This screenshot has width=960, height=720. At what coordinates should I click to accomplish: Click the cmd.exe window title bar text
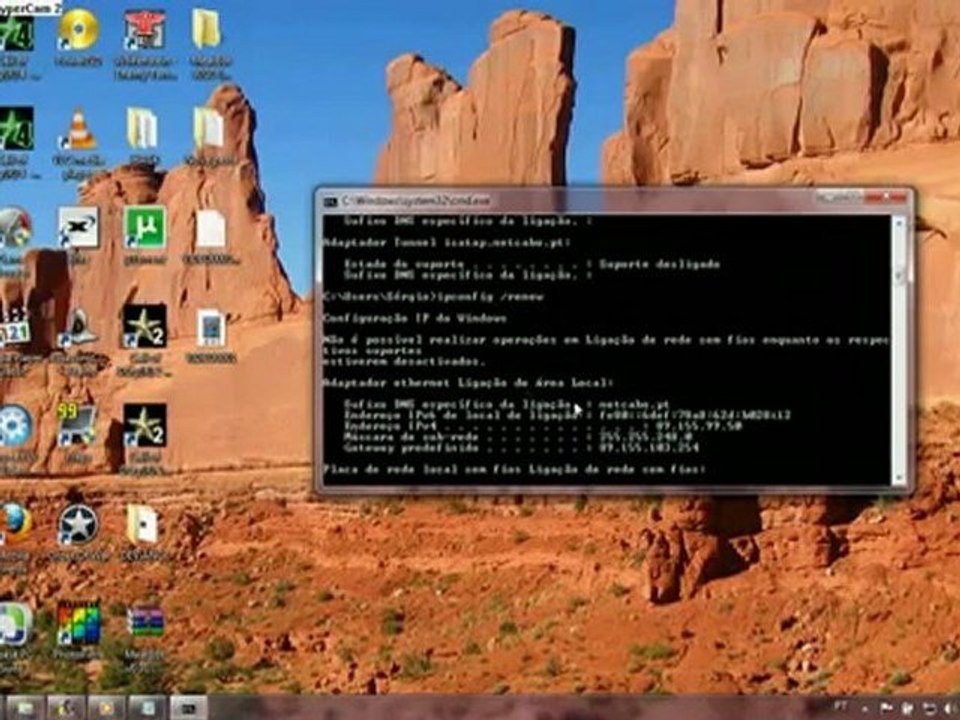[x=416, y=201]
